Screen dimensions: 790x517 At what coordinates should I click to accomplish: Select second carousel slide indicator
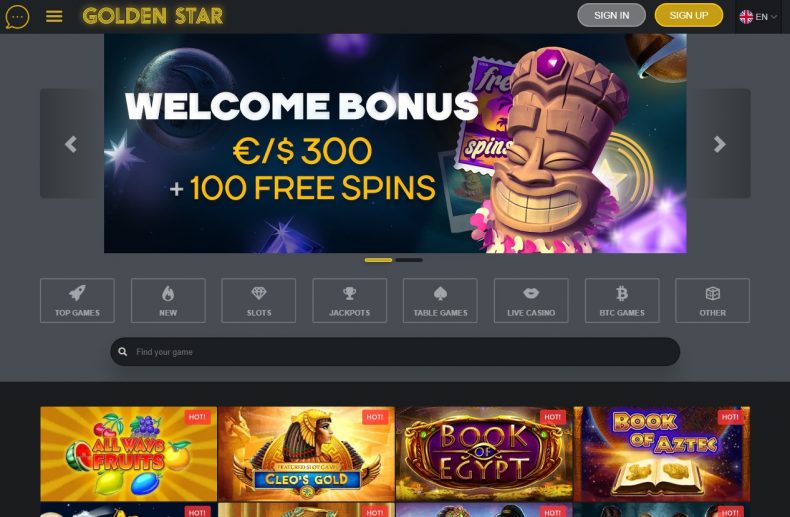point(409,260)
